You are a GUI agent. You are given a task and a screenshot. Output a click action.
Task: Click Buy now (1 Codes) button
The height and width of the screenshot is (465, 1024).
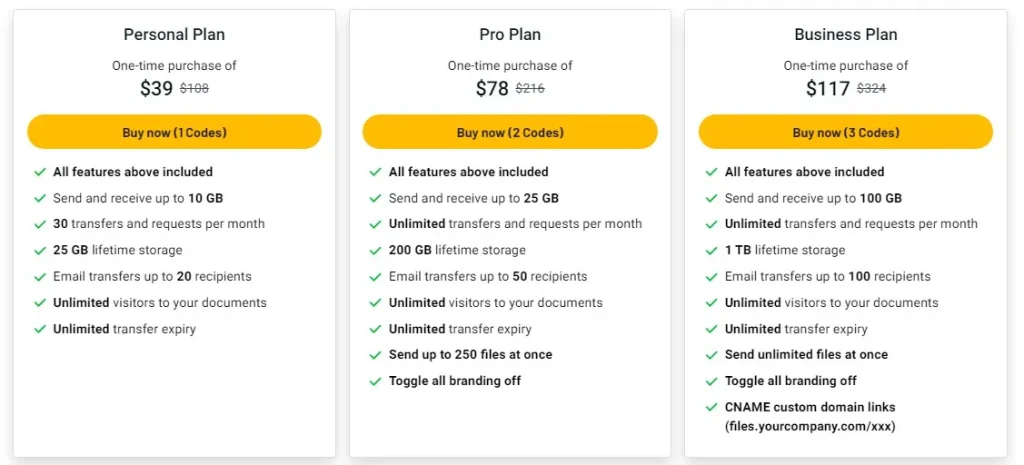174,132
